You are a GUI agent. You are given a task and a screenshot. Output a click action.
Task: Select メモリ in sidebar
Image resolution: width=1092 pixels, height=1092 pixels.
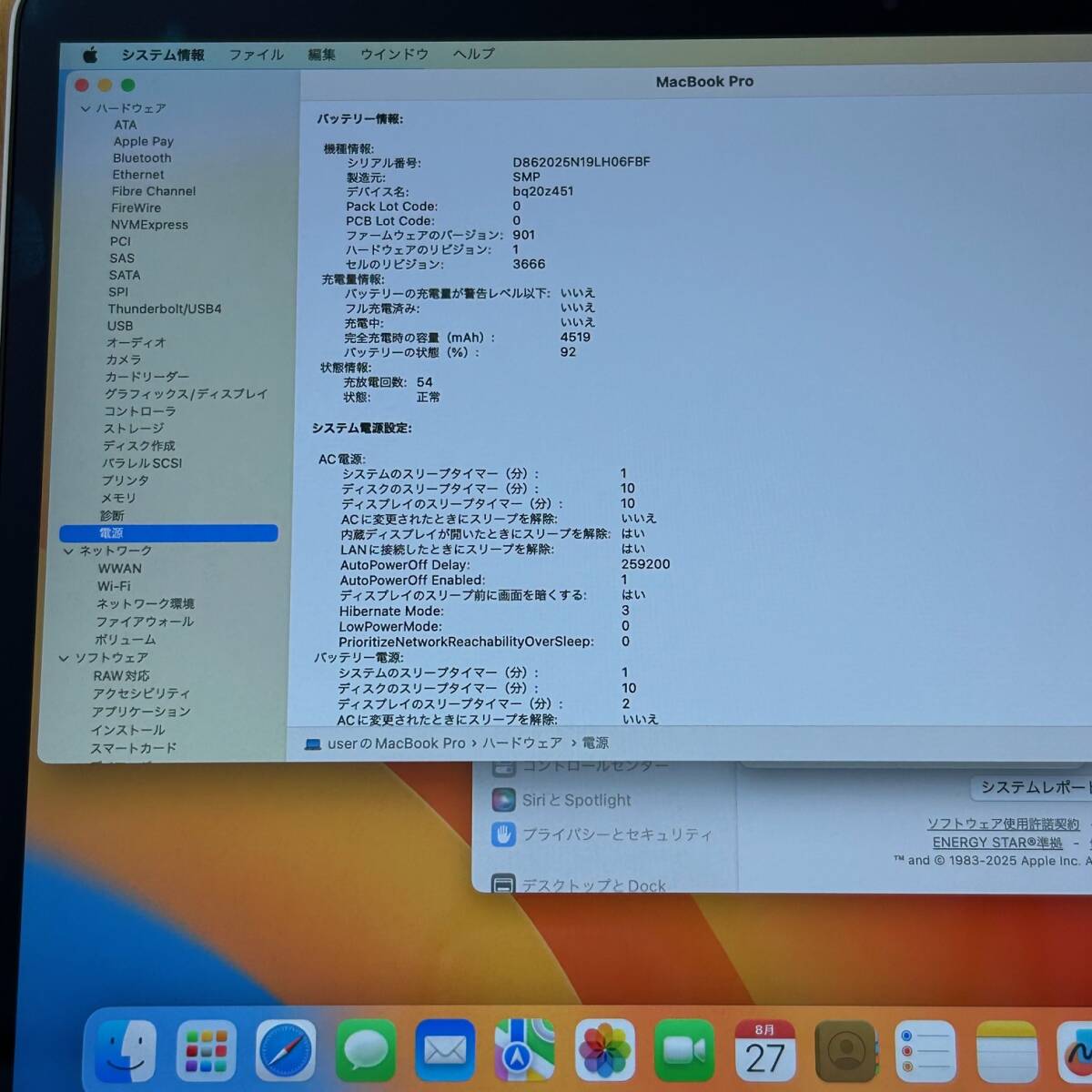(118, 498)
